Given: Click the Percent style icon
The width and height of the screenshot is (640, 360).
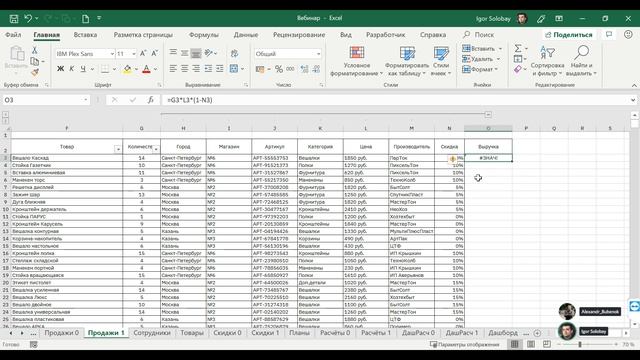Looking at the screenshot, I should pos(279,69).
